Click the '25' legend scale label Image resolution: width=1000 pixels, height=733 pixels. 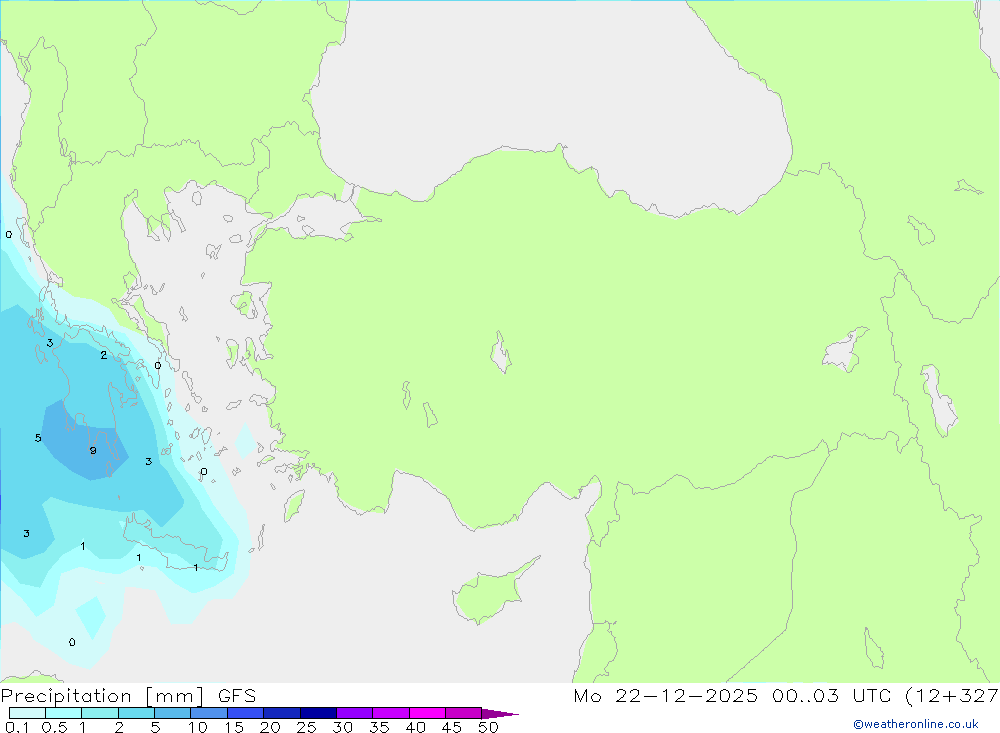coord(306,727)
